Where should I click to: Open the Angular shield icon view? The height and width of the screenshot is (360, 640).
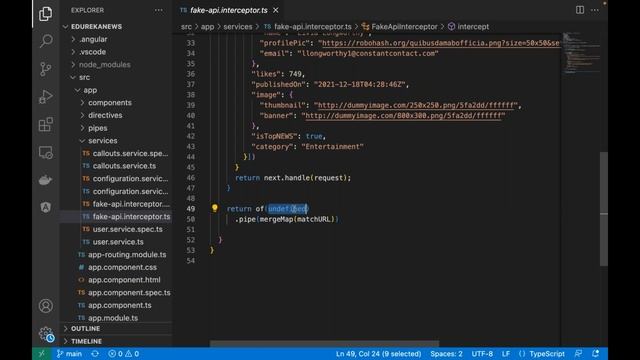point(45,207)
